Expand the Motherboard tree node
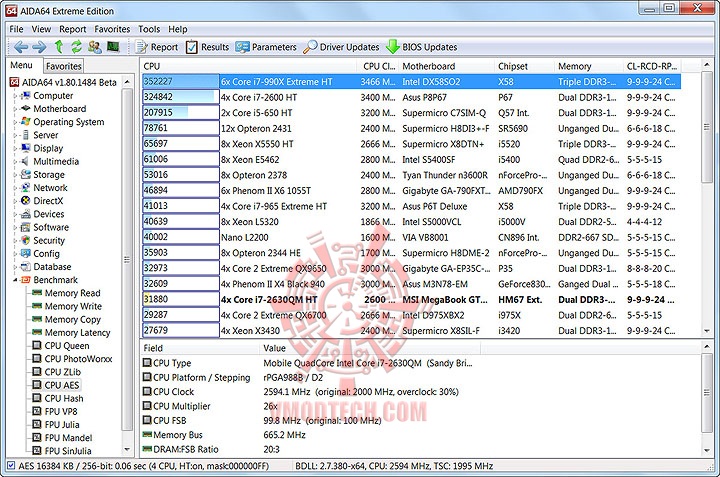The image size is (720, 477). point(15,109)
